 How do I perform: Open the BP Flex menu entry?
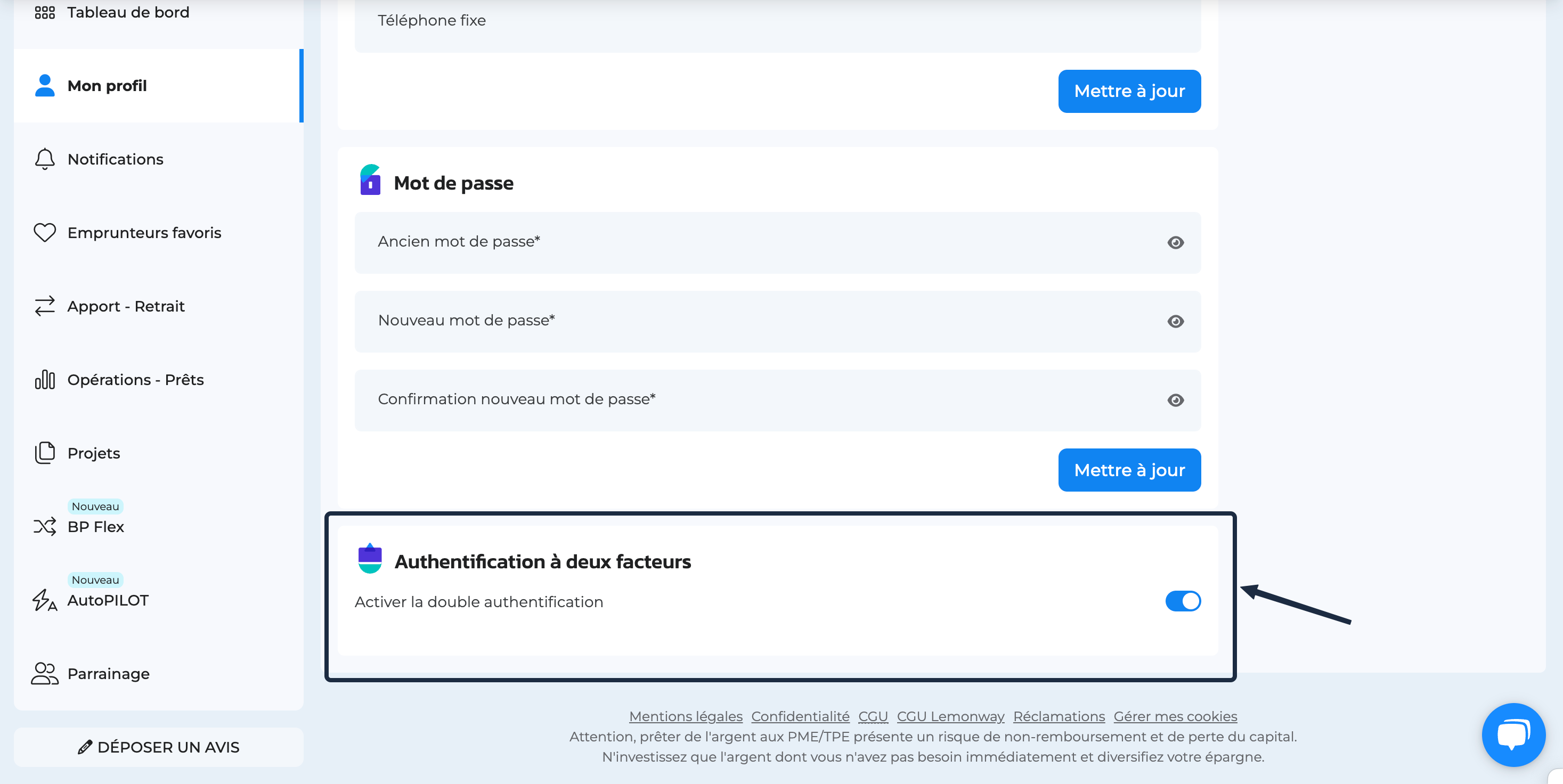point(158,526)
